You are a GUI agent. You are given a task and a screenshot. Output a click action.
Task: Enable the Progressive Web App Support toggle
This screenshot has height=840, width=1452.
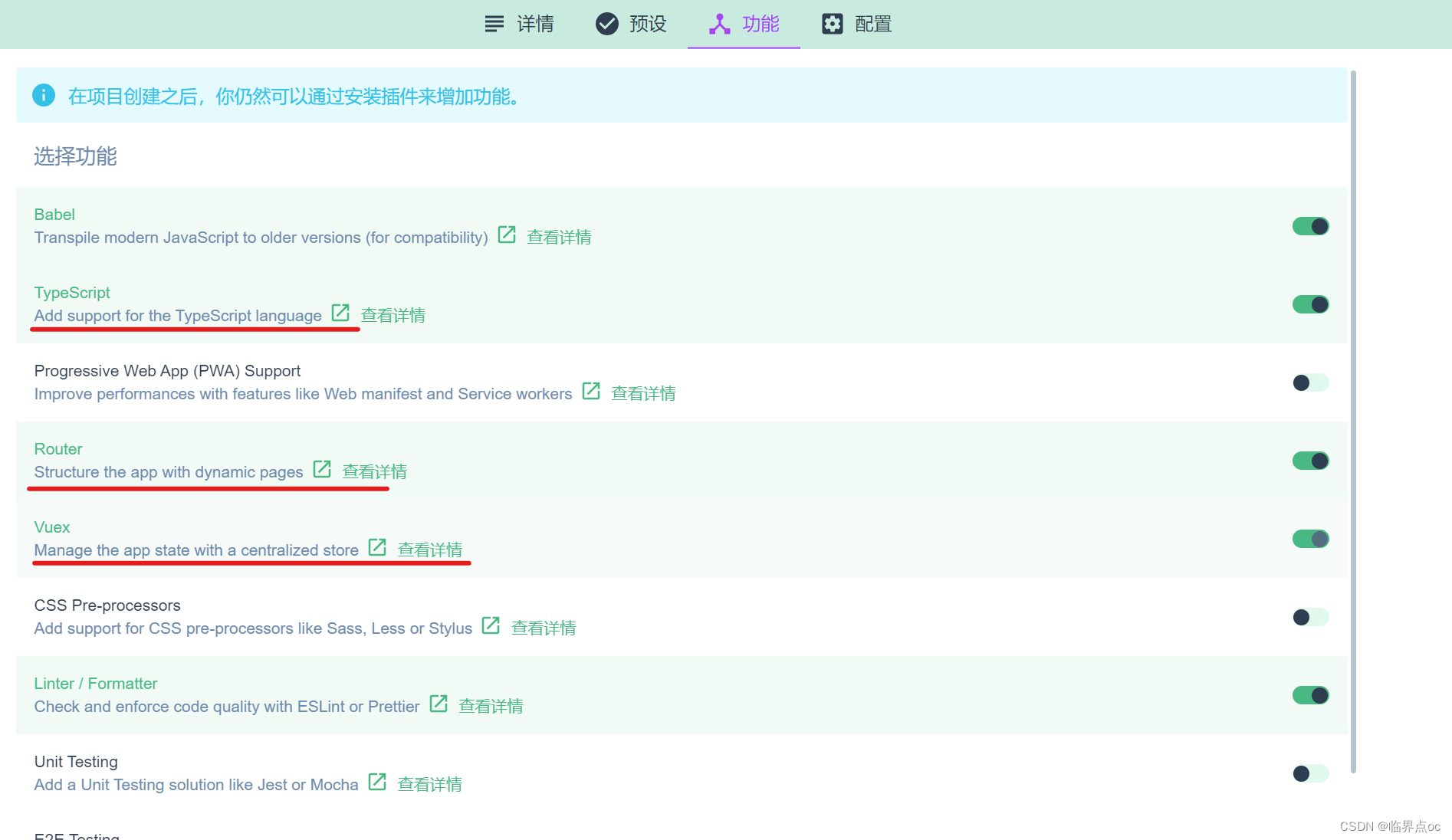(1311, 382)
